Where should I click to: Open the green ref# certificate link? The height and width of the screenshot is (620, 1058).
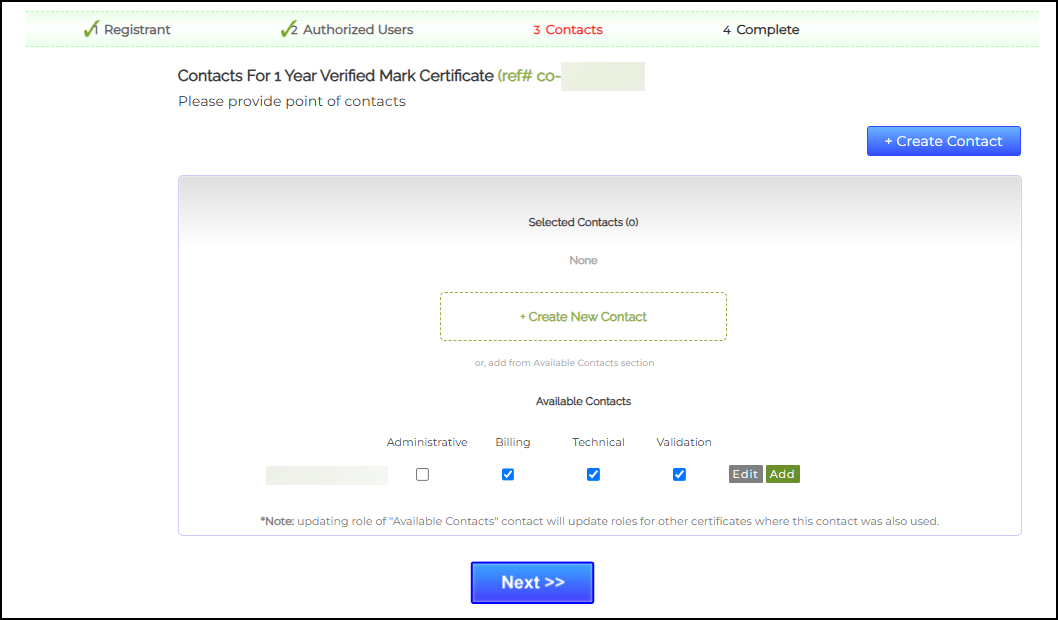click(x=571, y=76)
